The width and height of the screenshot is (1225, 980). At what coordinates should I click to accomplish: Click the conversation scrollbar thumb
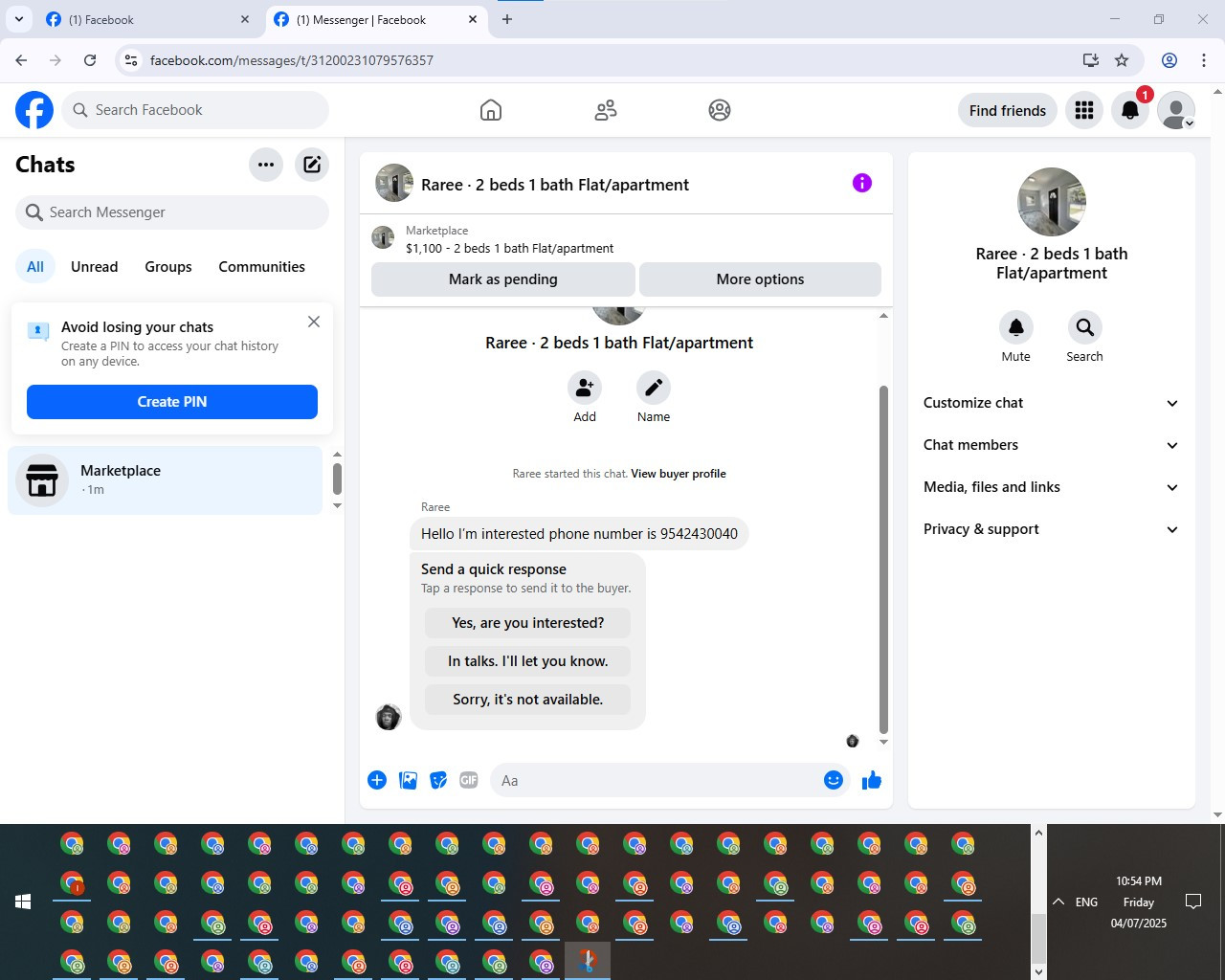point(883,559)
